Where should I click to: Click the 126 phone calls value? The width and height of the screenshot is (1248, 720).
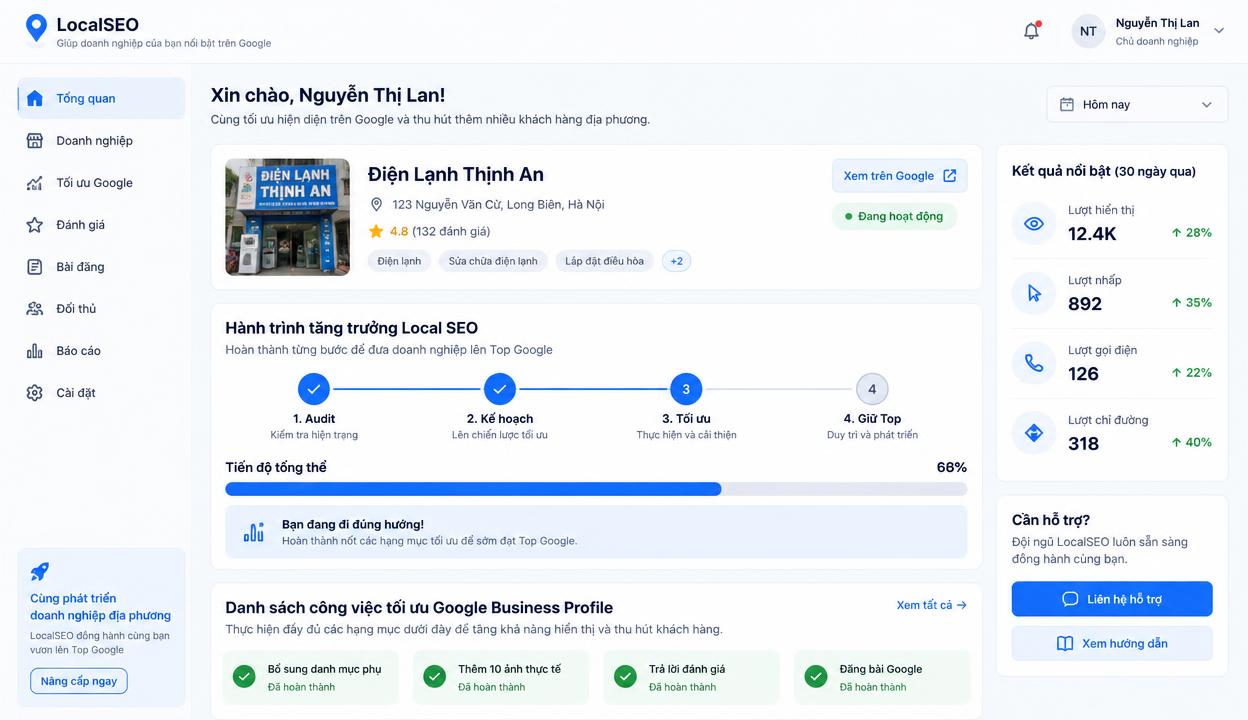[x=1084, y=374]
